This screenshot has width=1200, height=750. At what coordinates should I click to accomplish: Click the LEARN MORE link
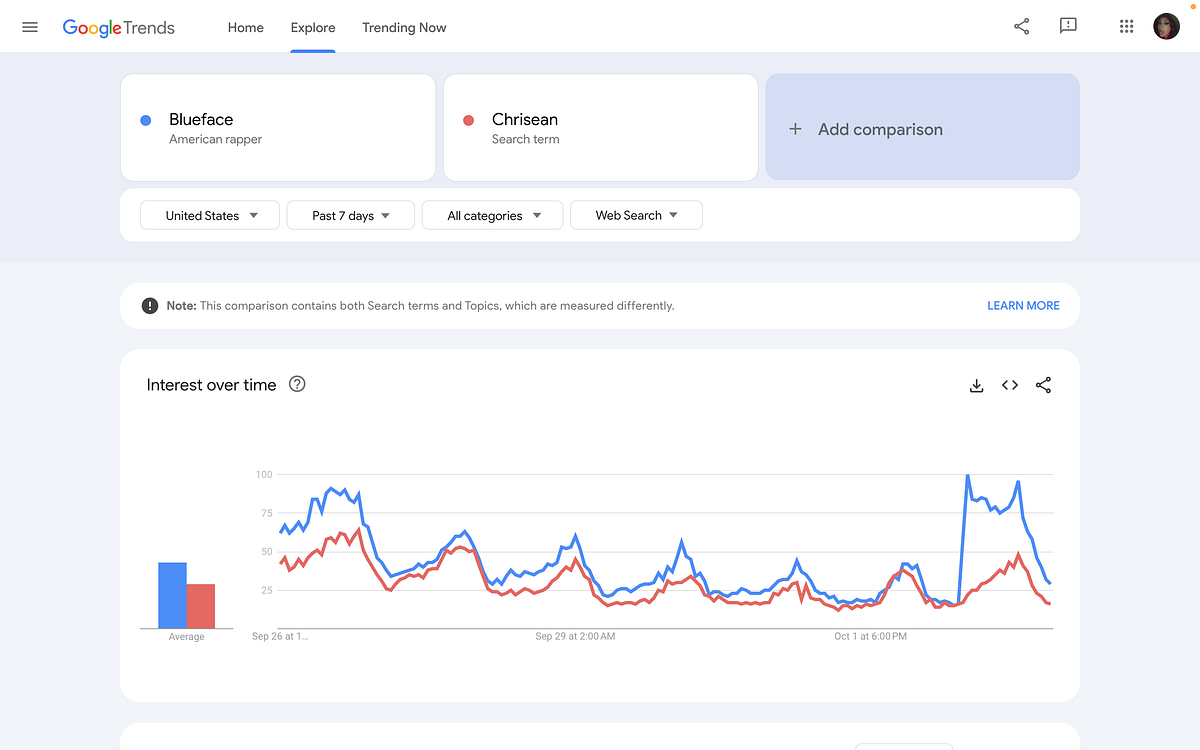click(x=1023, y=305)
